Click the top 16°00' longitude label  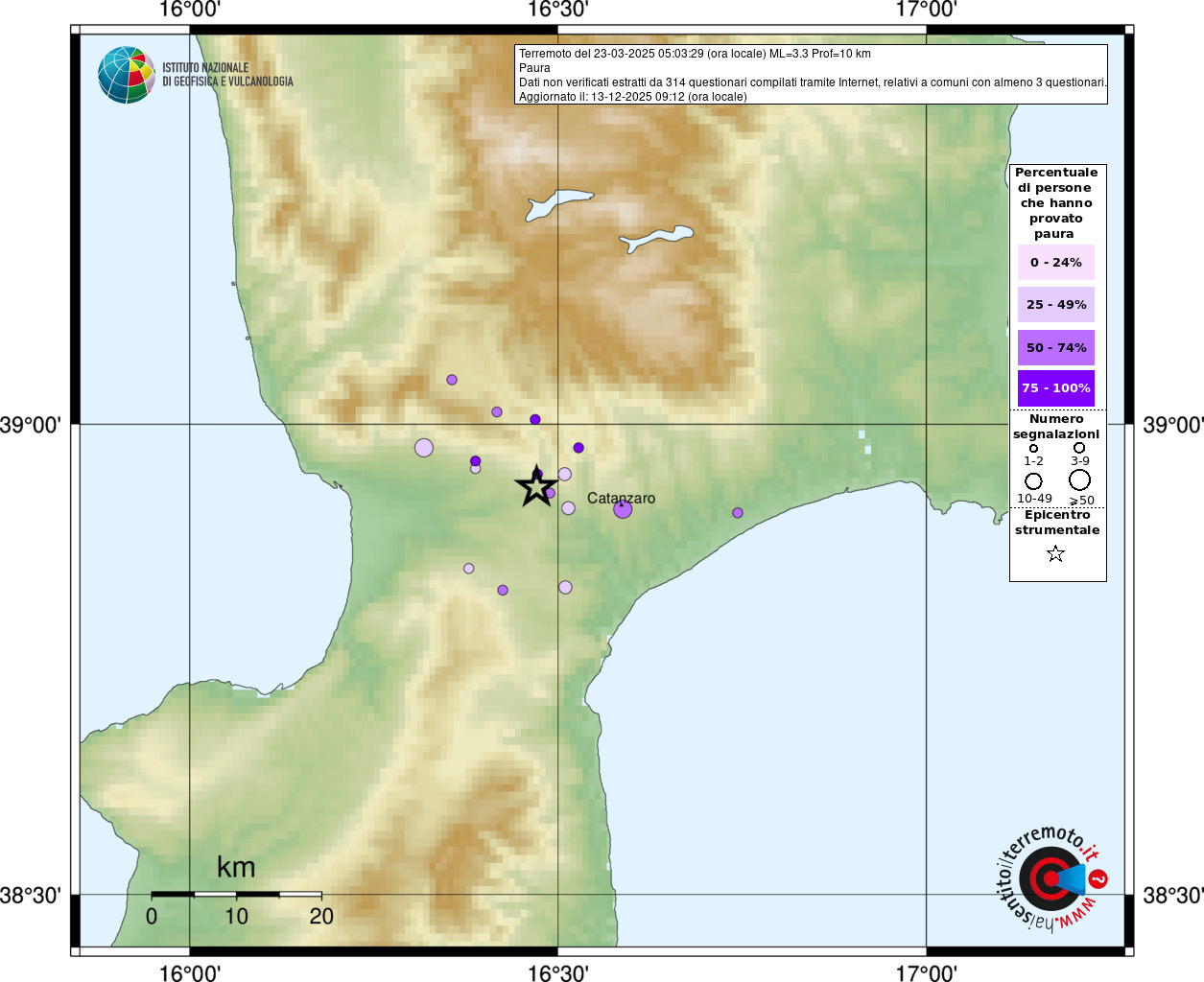190,10
